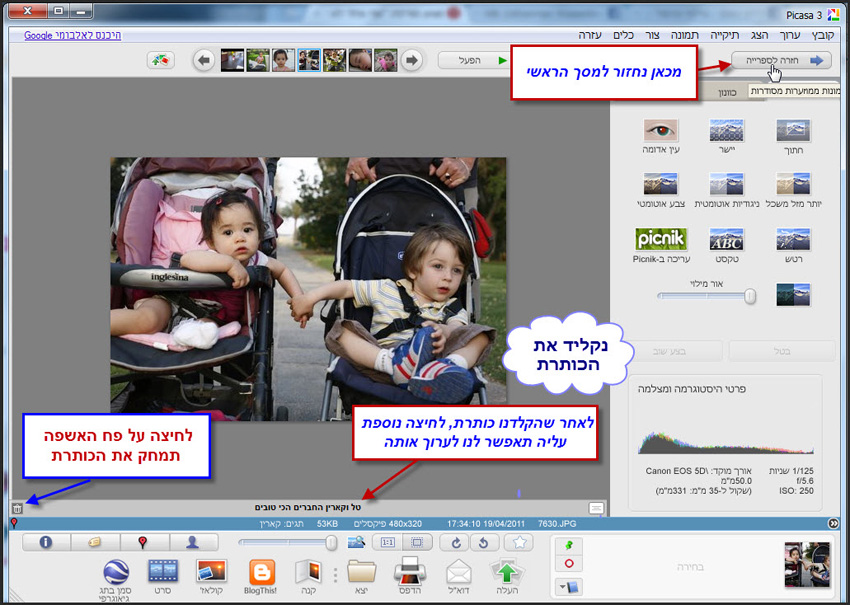850x605 pixels.
Task: Click the Upload (העלה) green arrow icon
Action: [x=507, y=573]
